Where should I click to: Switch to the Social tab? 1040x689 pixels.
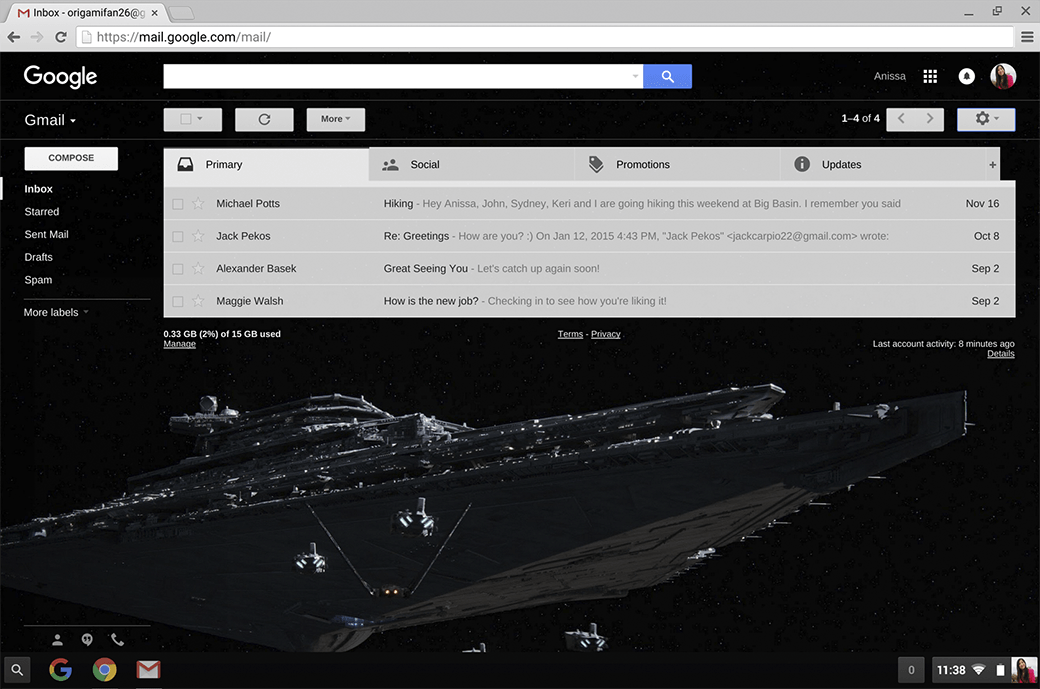click(424, 165)
